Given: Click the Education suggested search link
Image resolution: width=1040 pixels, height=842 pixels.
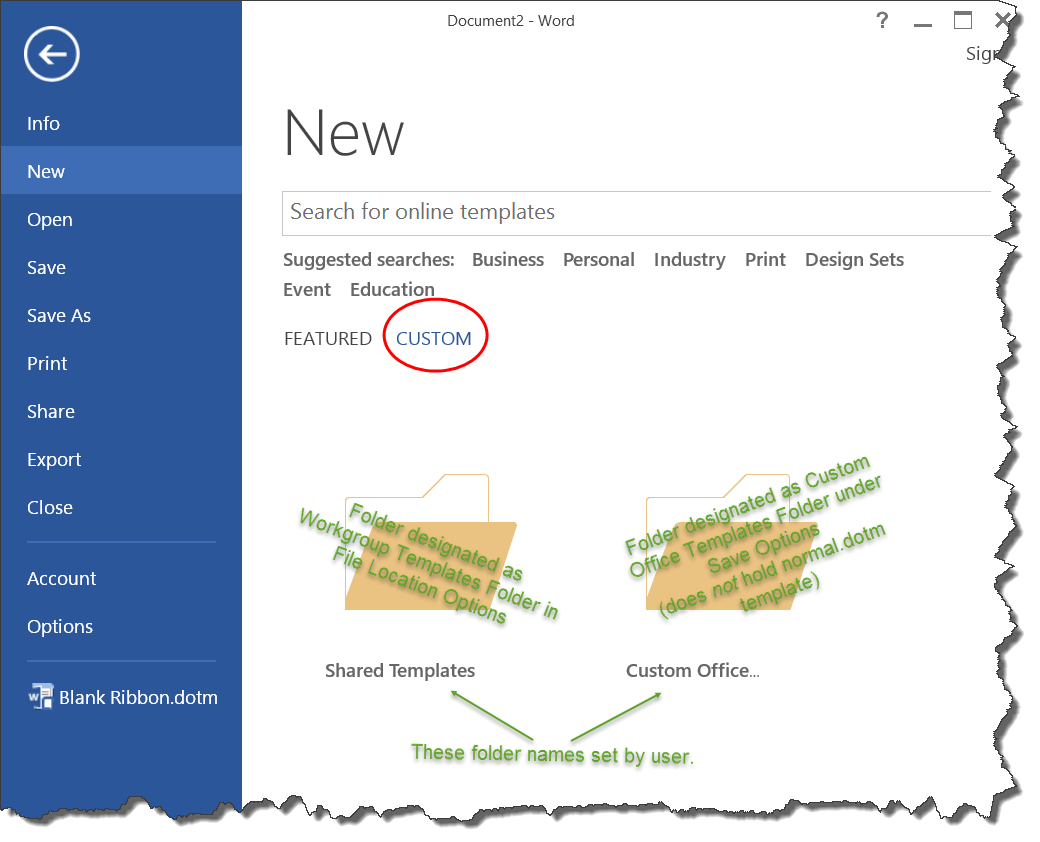Looking at the screenshot, I should (x=392, y=290).
